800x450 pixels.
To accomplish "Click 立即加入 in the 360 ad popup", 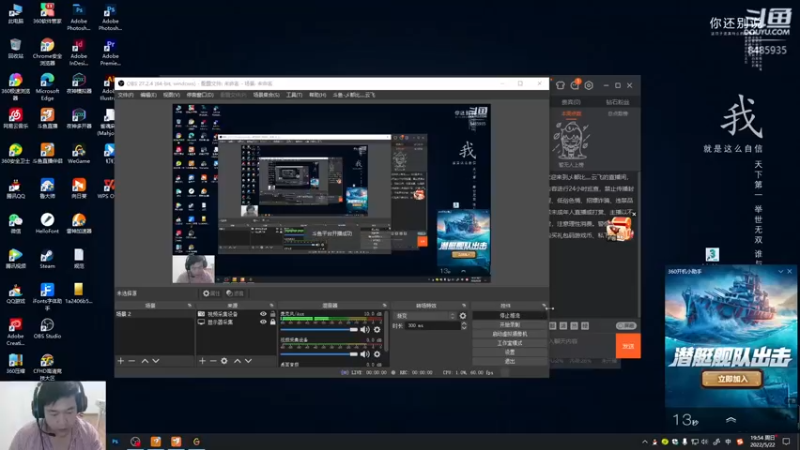I will click(x=732, y=379).
